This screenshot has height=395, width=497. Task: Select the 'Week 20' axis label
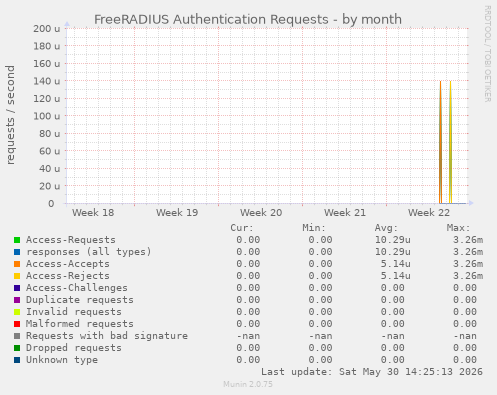(x=261, y=213)
